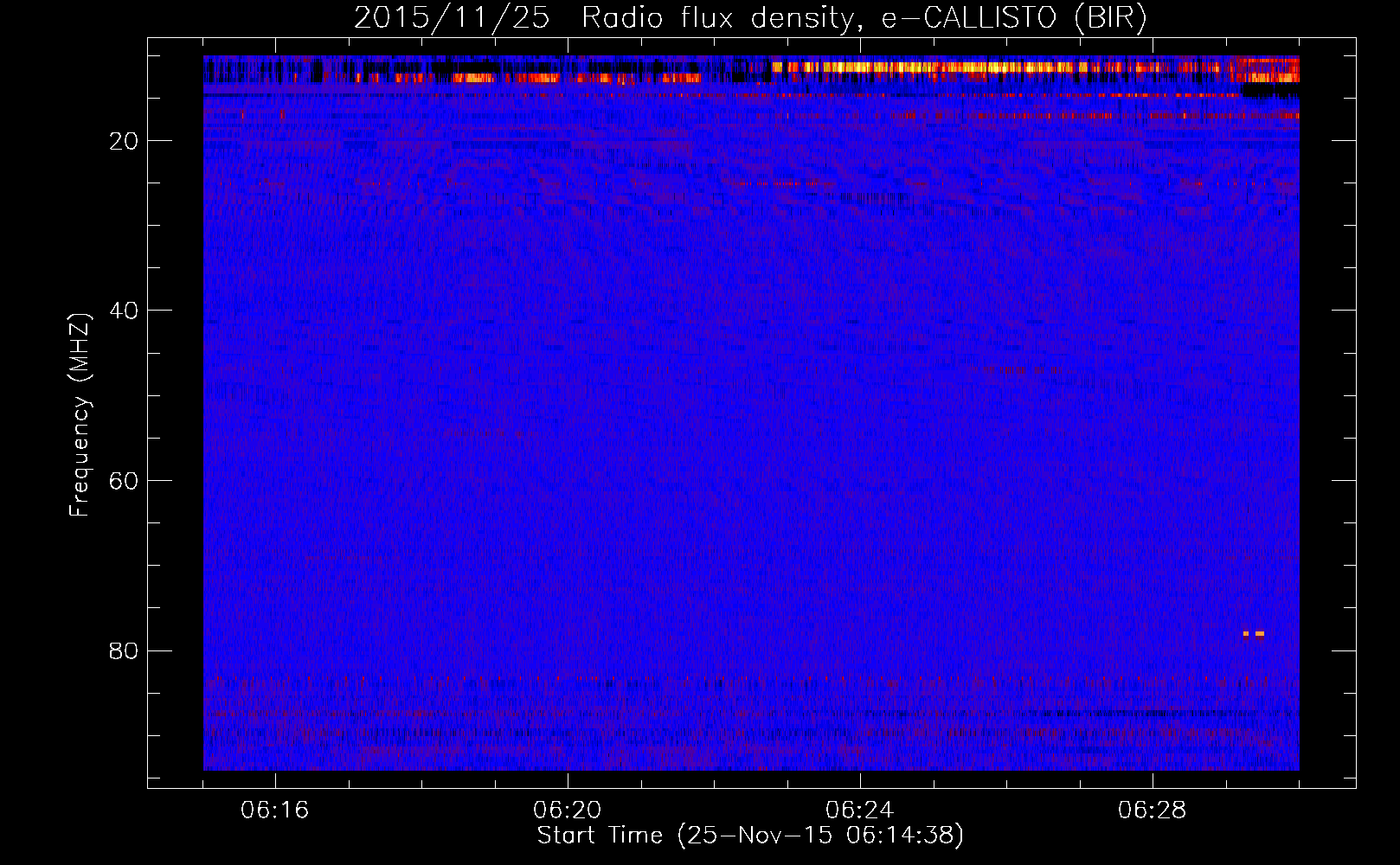This screenshot has height=865, width=1400.
Task: Click the 'Frequency (MHZ)' axis label
Action: (x=80, y=415)
